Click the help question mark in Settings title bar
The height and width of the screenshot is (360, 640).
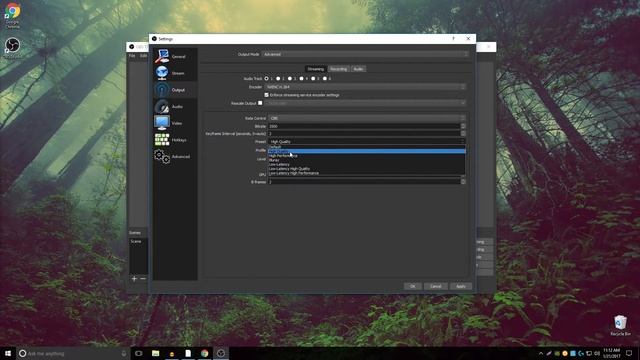click(x=453, y=39)
